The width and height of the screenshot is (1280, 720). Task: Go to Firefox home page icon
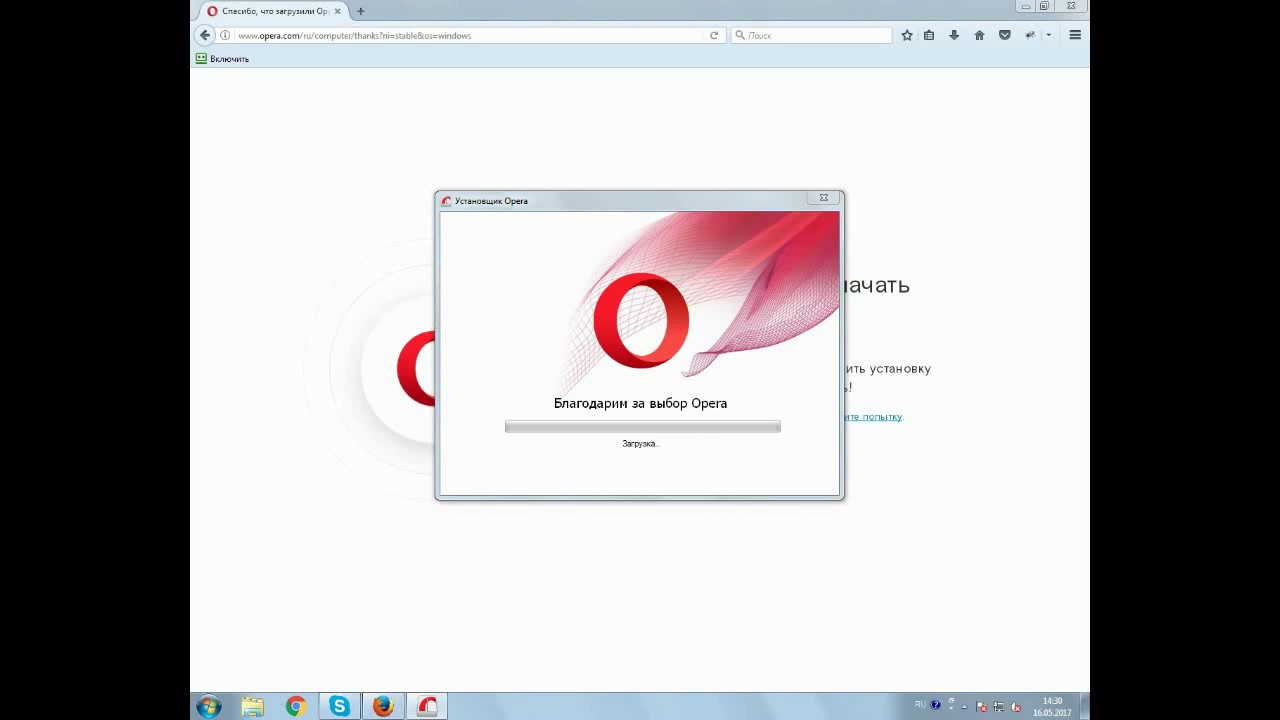[979, 35]
